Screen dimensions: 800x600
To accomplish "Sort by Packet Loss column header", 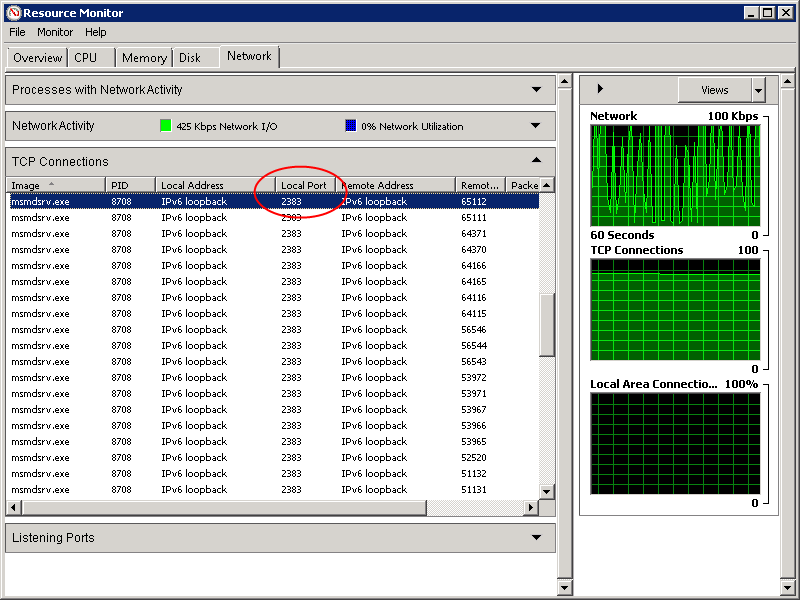I will (522, 185).
